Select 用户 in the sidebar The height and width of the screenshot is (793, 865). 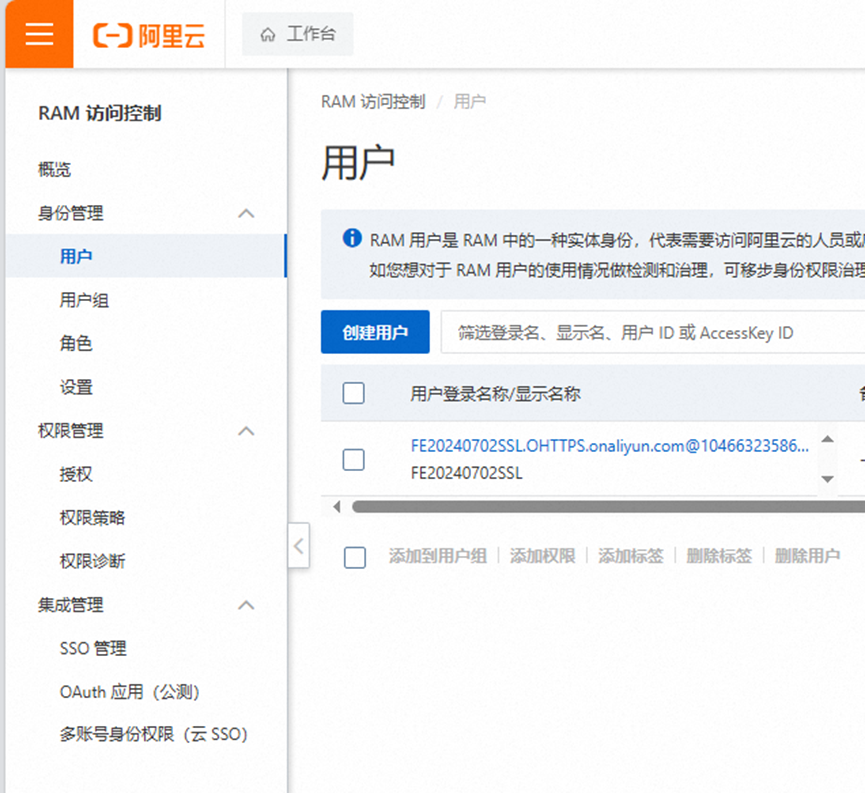tap(146, 256)
